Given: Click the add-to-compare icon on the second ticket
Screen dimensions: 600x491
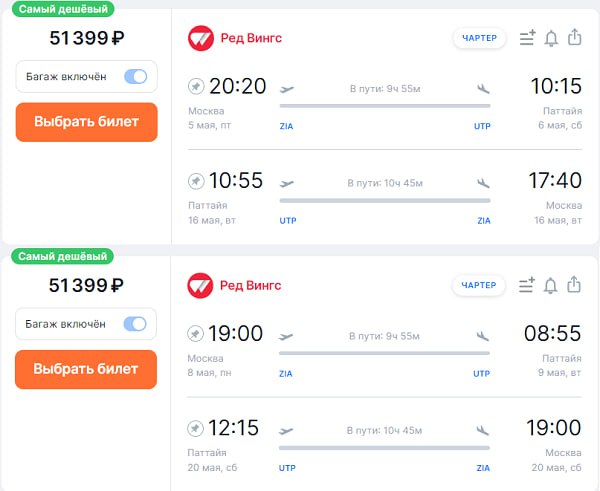Looking at the screenshot, I should pyautogui.click(x=528, y=285).
